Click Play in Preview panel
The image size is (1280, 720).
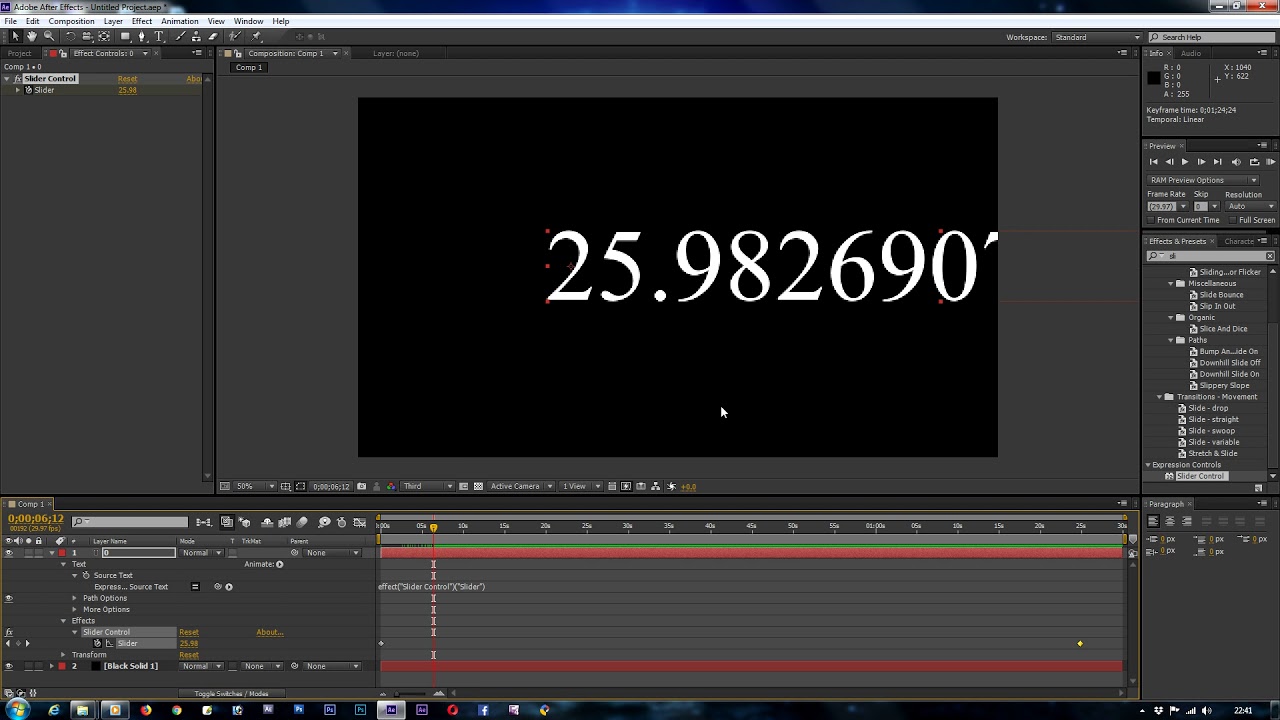pos(1185,162)
